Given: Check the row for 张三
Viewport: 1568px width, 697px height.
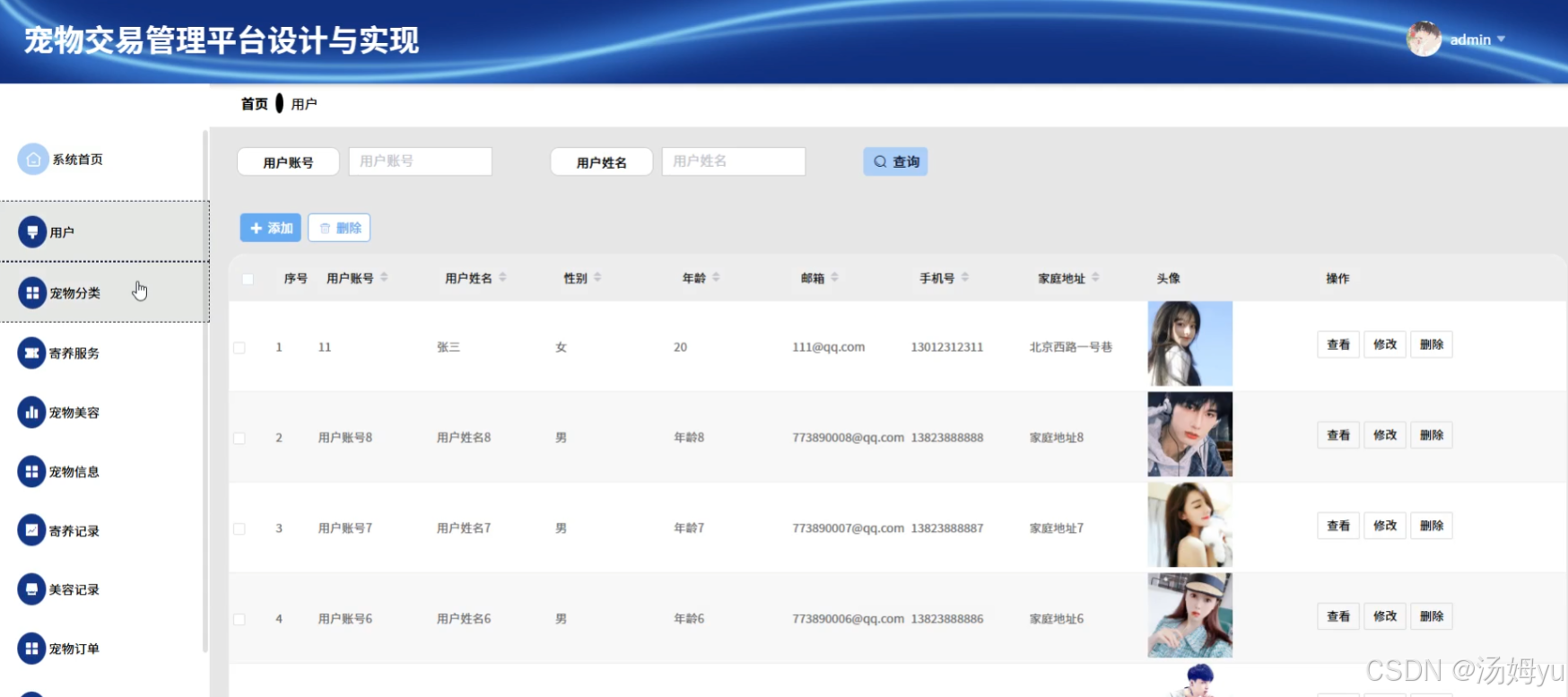Looking at the screenshot, I should 240,347.
